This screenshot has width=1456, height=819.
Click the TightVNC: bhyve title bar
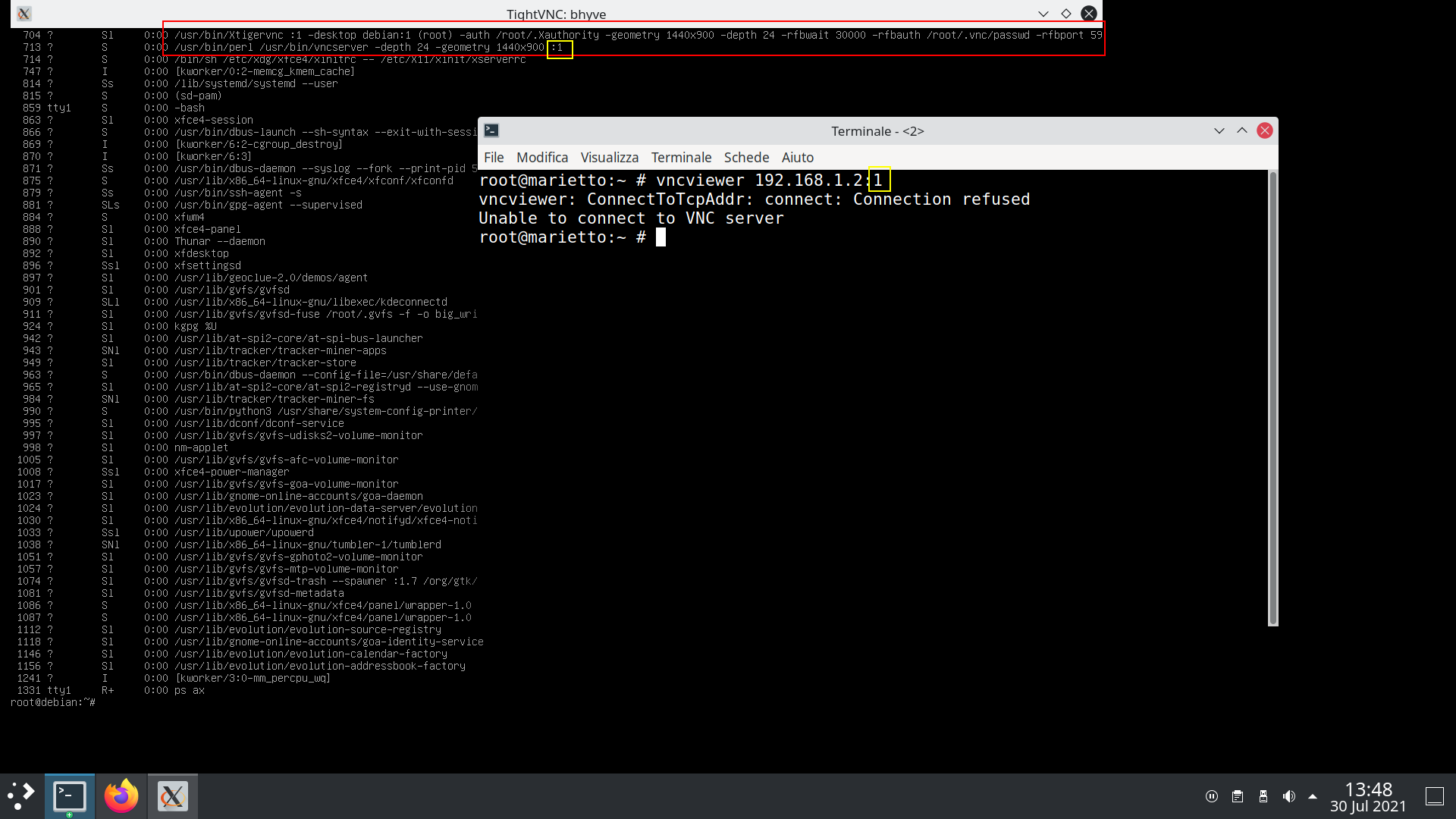tap(556, 14)
